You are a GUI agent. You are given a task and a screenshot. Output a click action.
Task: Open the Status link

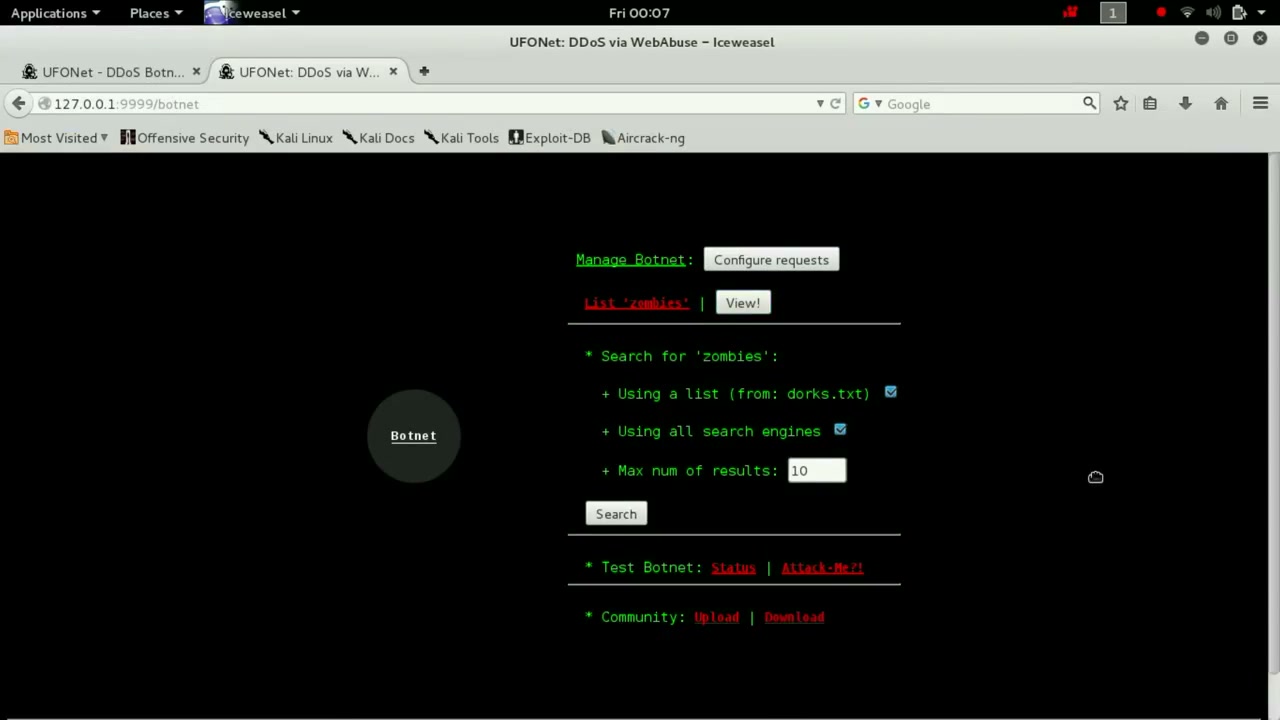click(733, 567)
